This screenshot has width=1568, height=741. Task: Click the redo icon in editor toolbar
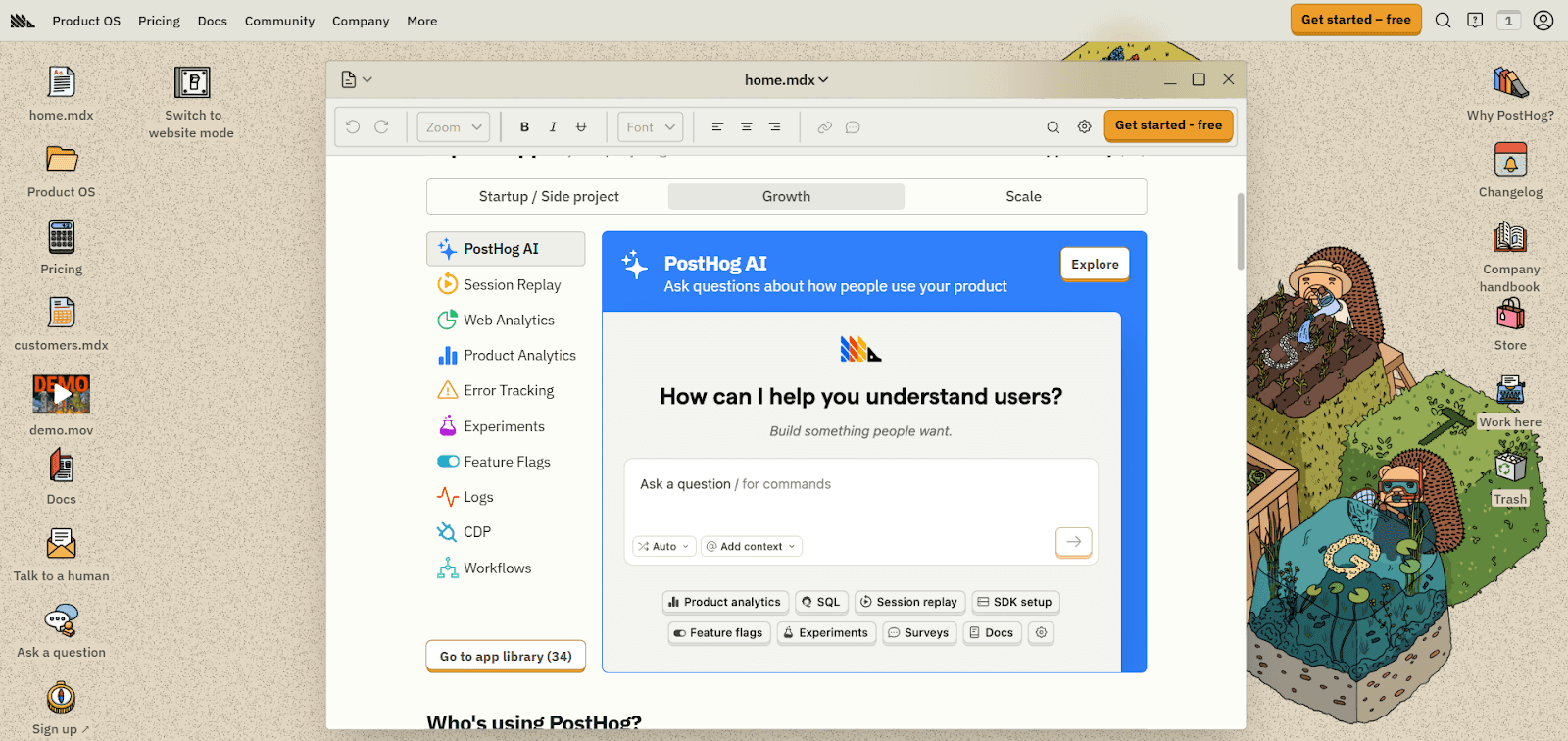pos(382,126)
